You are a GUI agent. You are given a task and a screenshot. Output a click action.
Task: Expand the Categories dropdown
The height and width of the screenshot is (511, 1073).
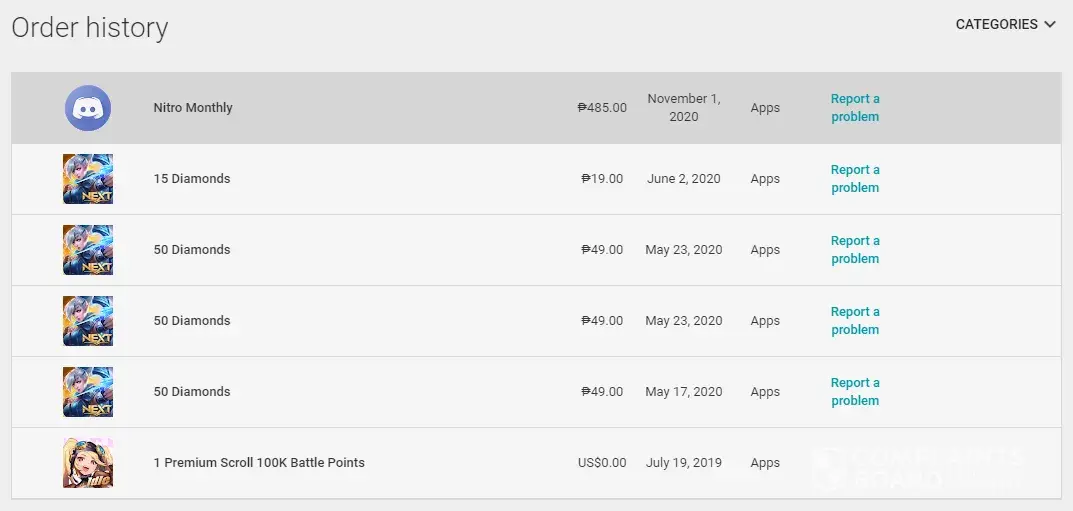(x=997, y=25)
